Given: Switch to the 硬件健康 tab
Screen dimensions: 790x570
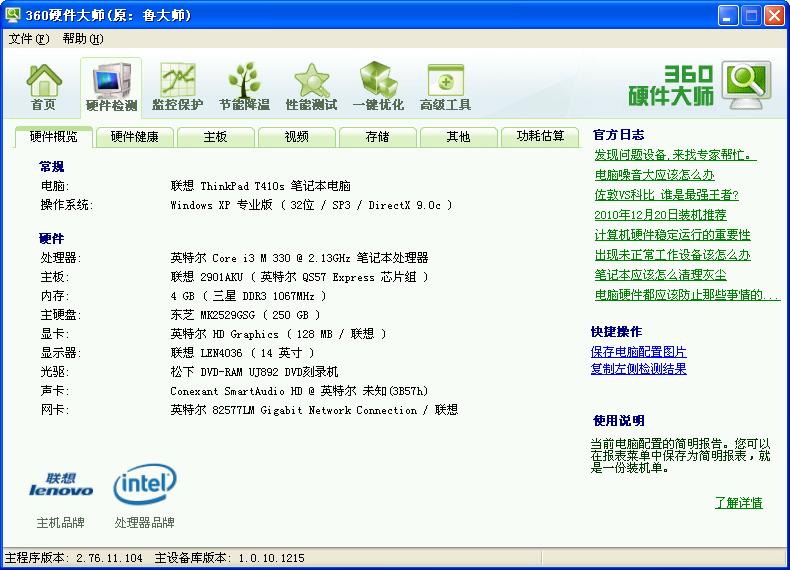Looking at the screenshot, I should pos(135,137).
